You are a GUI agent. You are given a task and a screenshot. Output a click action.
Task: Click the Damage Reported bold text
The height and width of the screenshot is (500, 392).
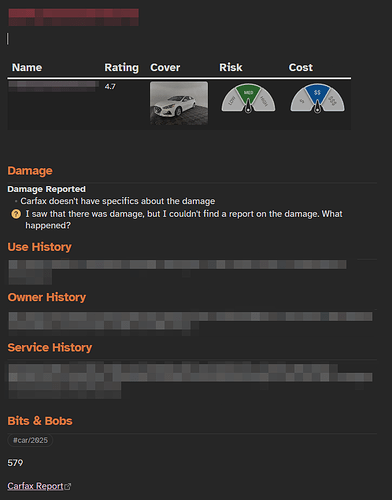pyautogui.click(x=46, y=189)
